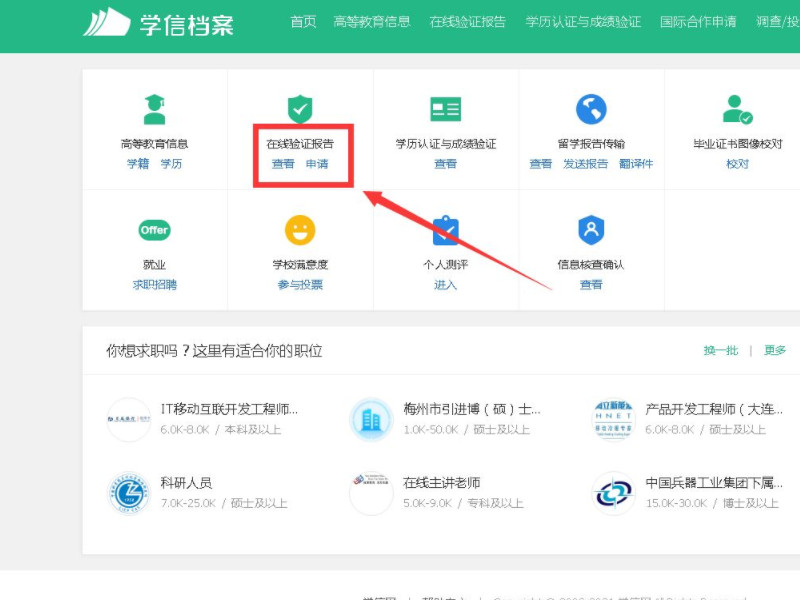Click the 信息核查确认 profile icon
800x600 pixels.
click(x=590, y=228)
